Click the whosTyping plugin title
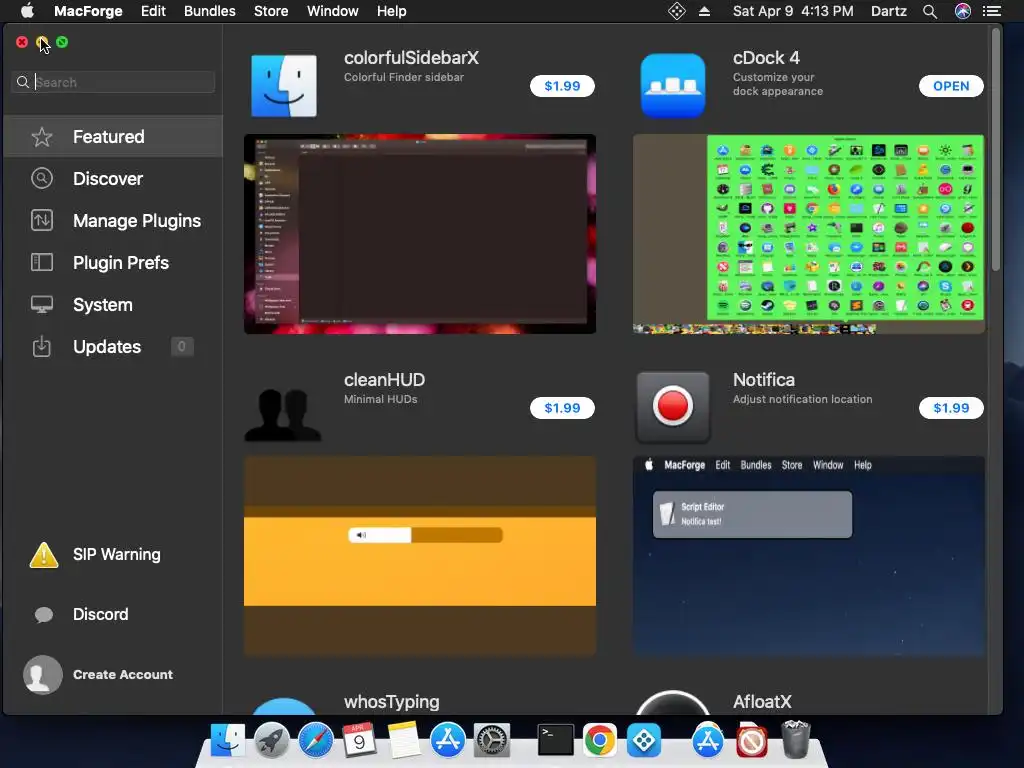 click(x=392, y=701)
